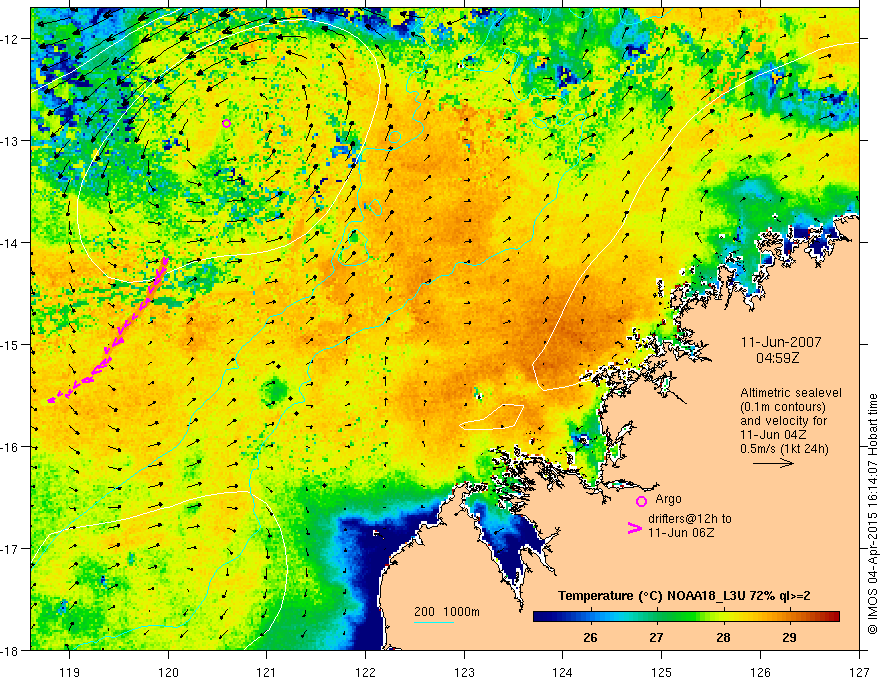Click the cyan bathymetry legend line sample
Viewport: 880px width, 680px height.
pyautogui.click(x=434, y=622)
